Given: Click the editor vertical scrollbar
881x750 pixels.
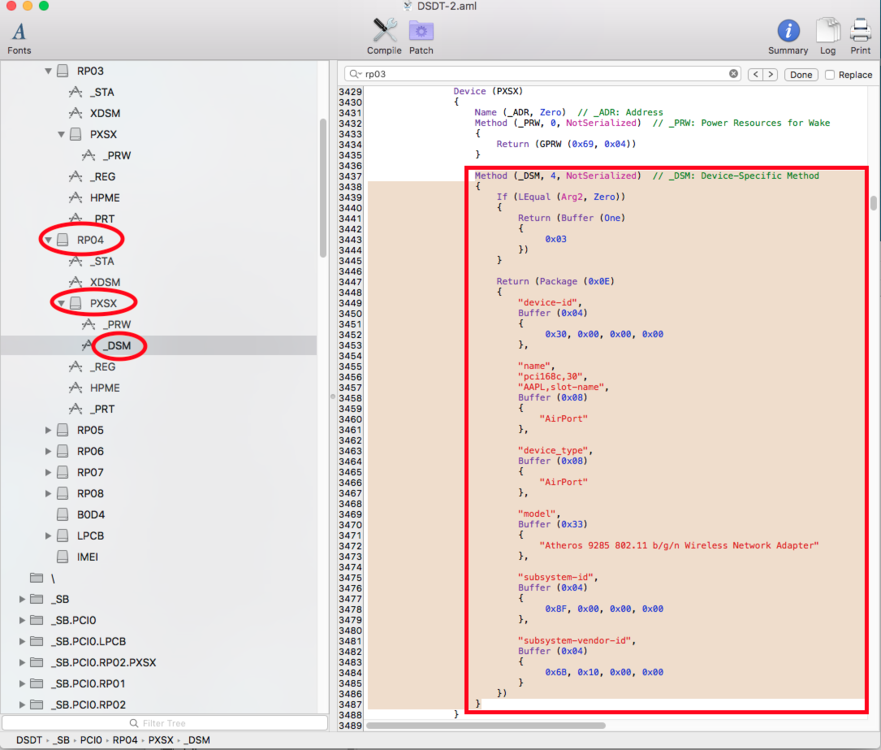Looking at the screenshot, I should point(873,203).
